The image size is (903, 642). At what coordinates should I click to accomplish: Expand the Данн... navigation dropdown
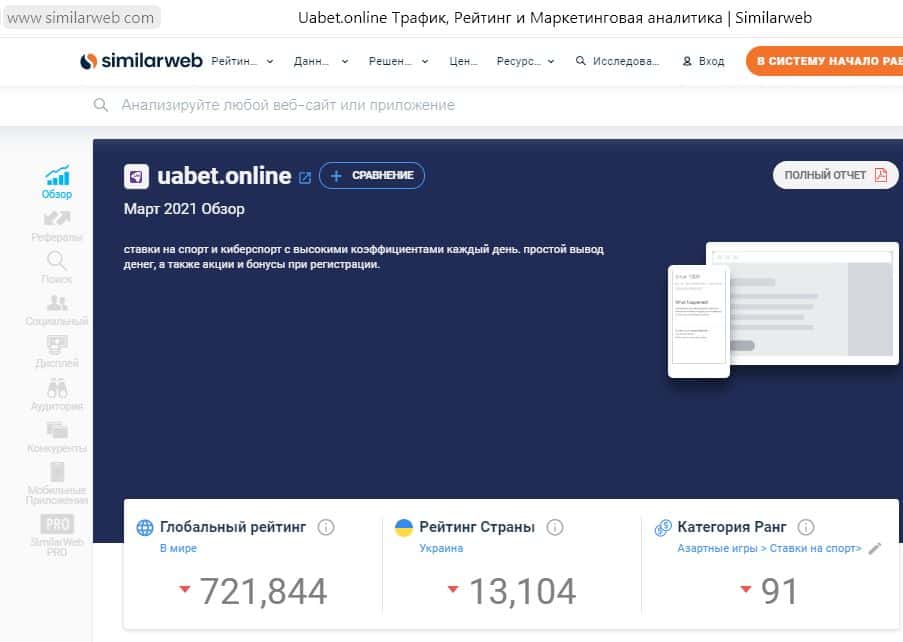point(321,61)
